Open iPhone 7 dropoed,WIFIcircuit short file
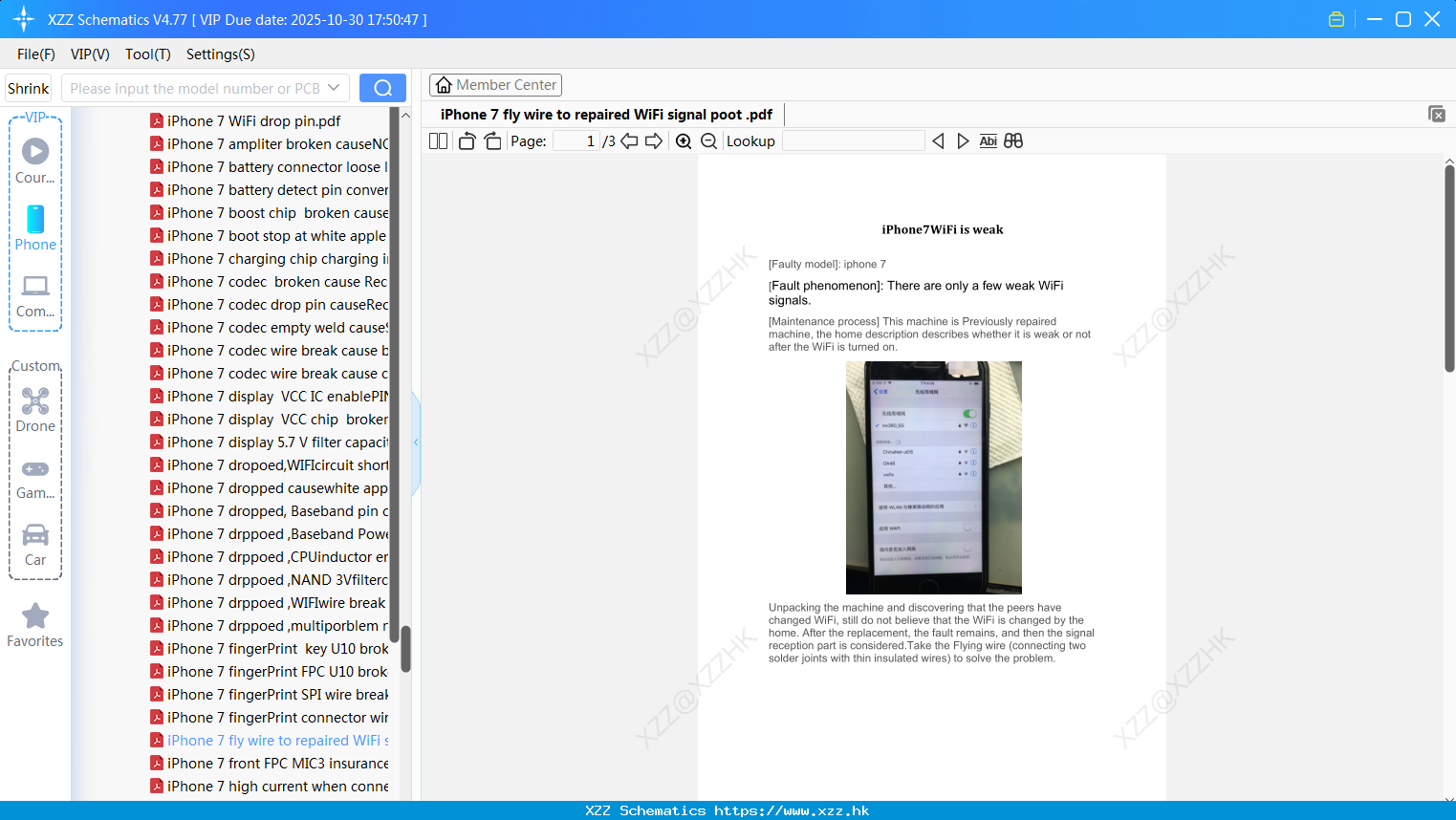 coord(270,464)
